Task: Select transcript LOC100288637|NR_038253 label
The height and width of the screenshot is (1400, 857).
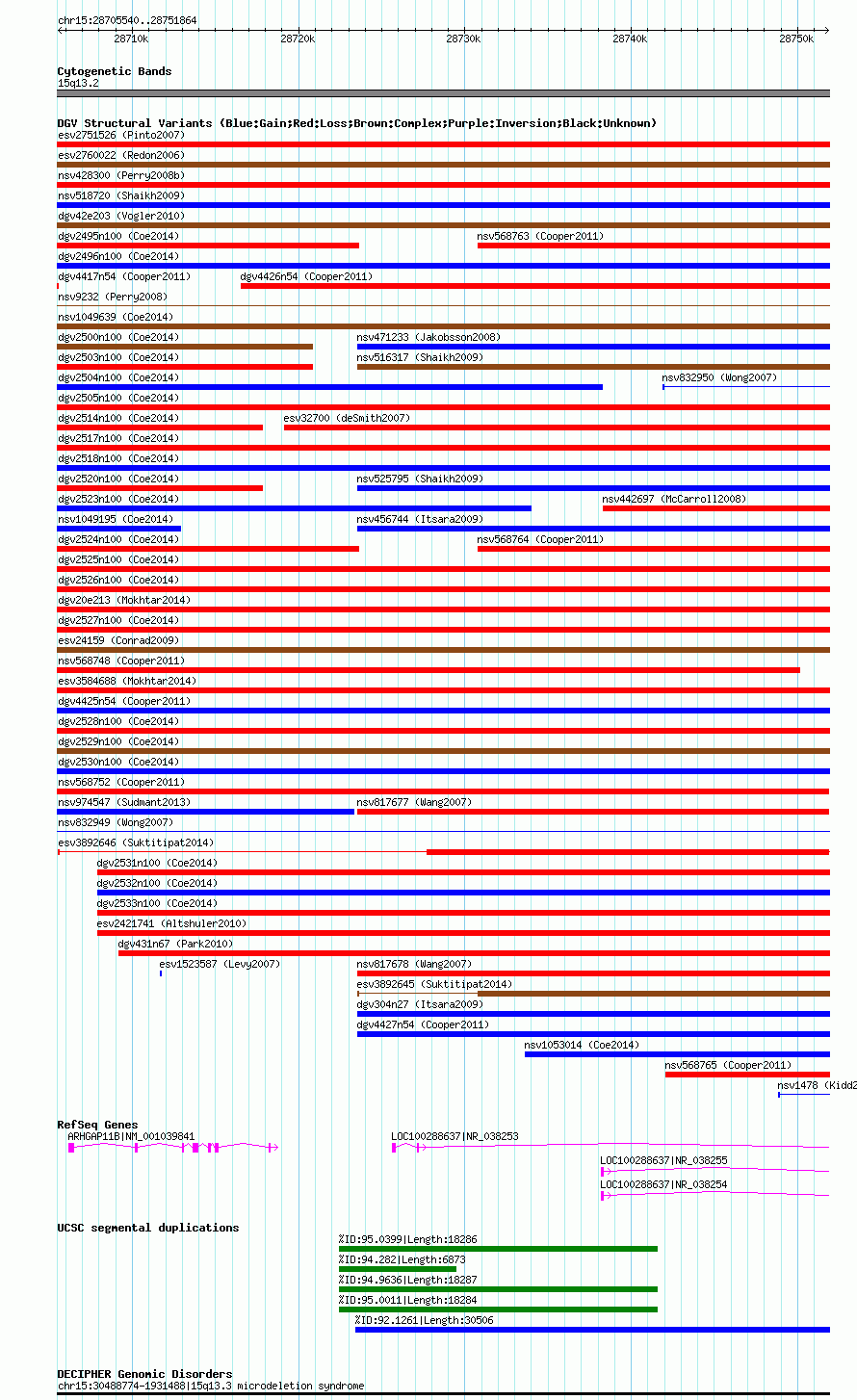Action: coord(454,1136)
